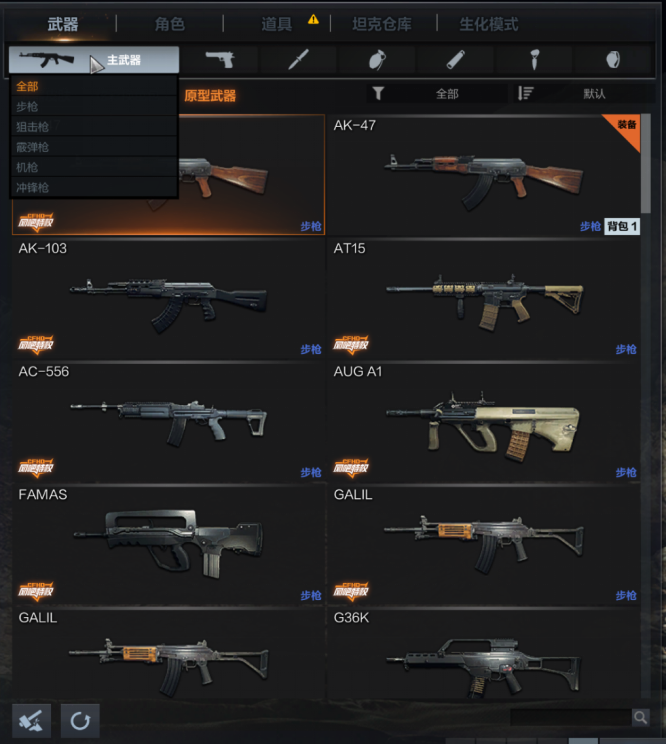Select the last weapon category icon in the row

(613, 60)
